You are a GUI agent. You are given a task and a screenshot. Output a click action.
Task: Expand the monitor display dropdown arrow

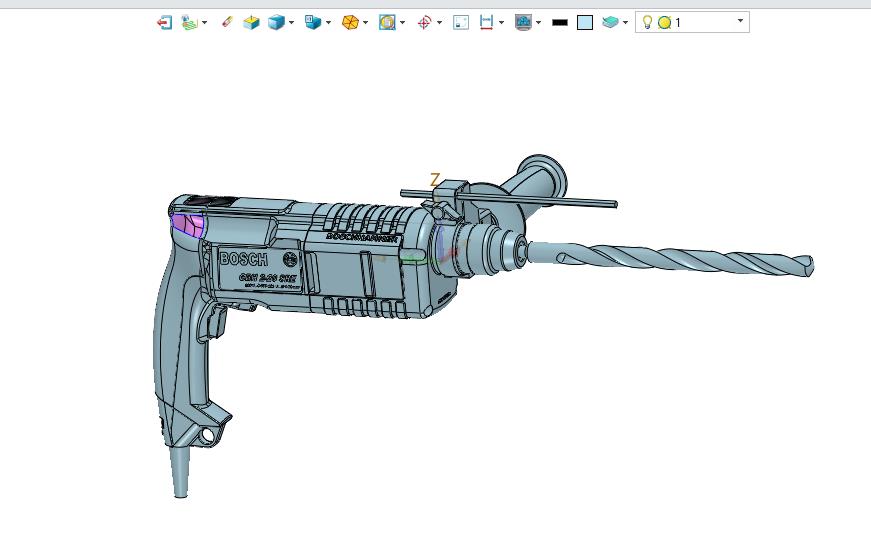(x=538, y=22)
